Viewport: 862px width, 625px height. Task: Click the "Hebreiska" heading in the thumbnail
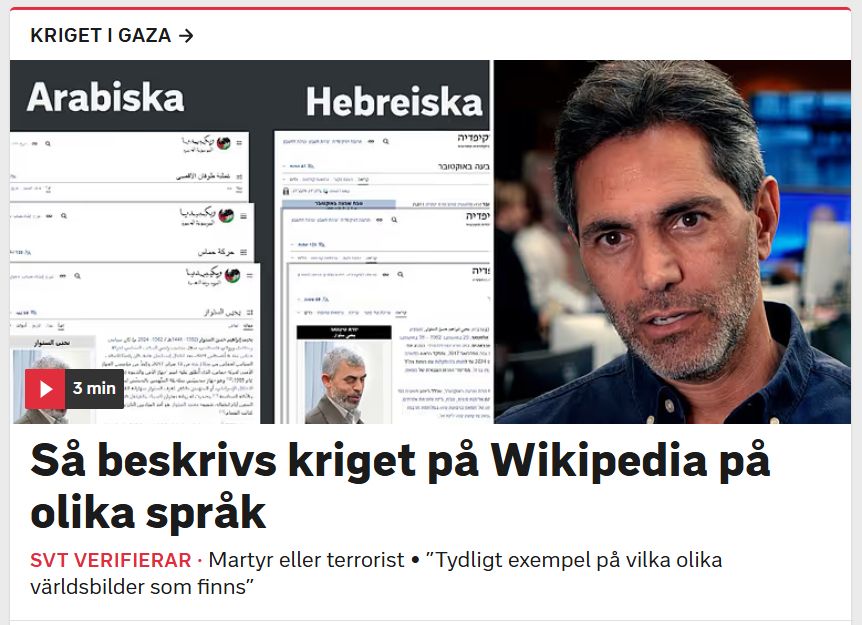pyautogui.click(x=394, y=102)
